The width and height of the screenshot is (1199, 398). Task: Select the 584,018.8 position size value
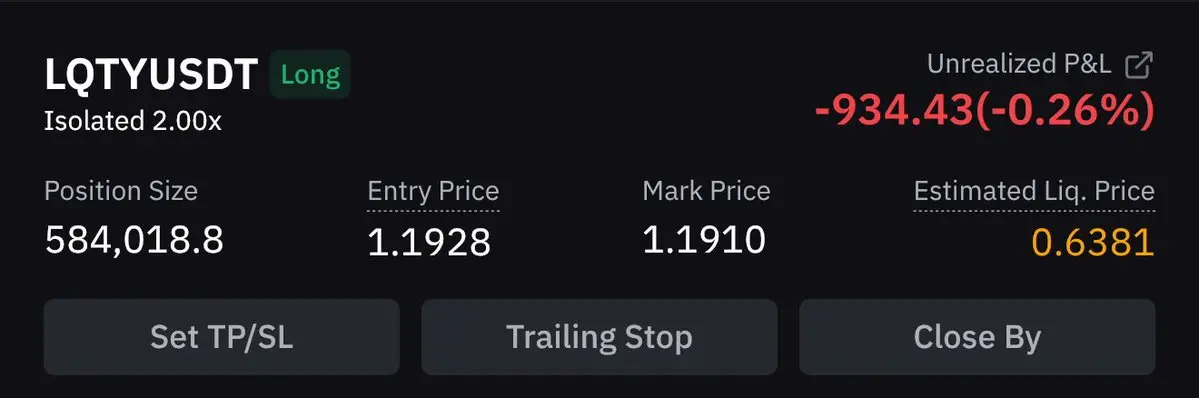[x=135, y=240]
